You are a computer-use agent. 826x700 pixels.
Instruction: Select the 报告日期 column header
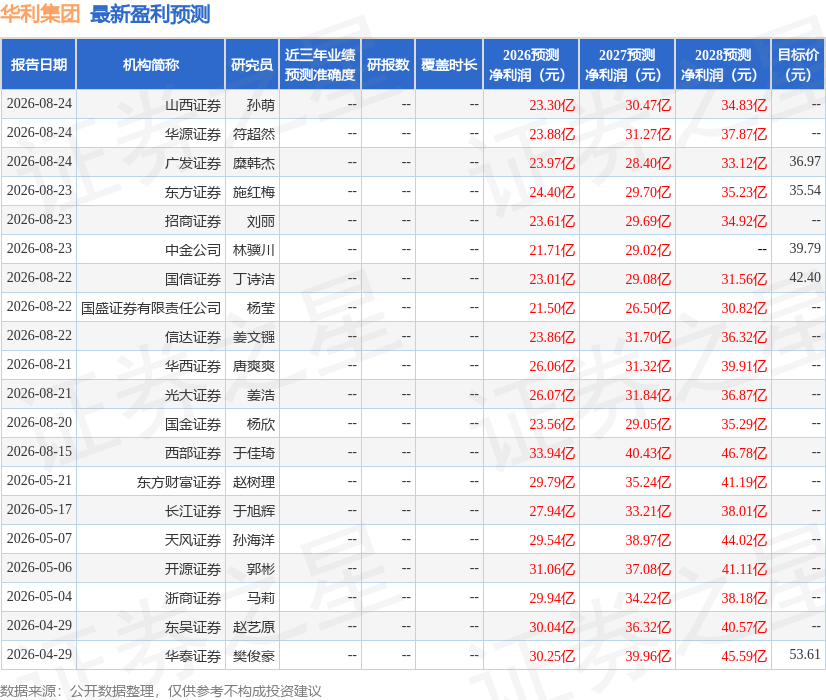39,64
